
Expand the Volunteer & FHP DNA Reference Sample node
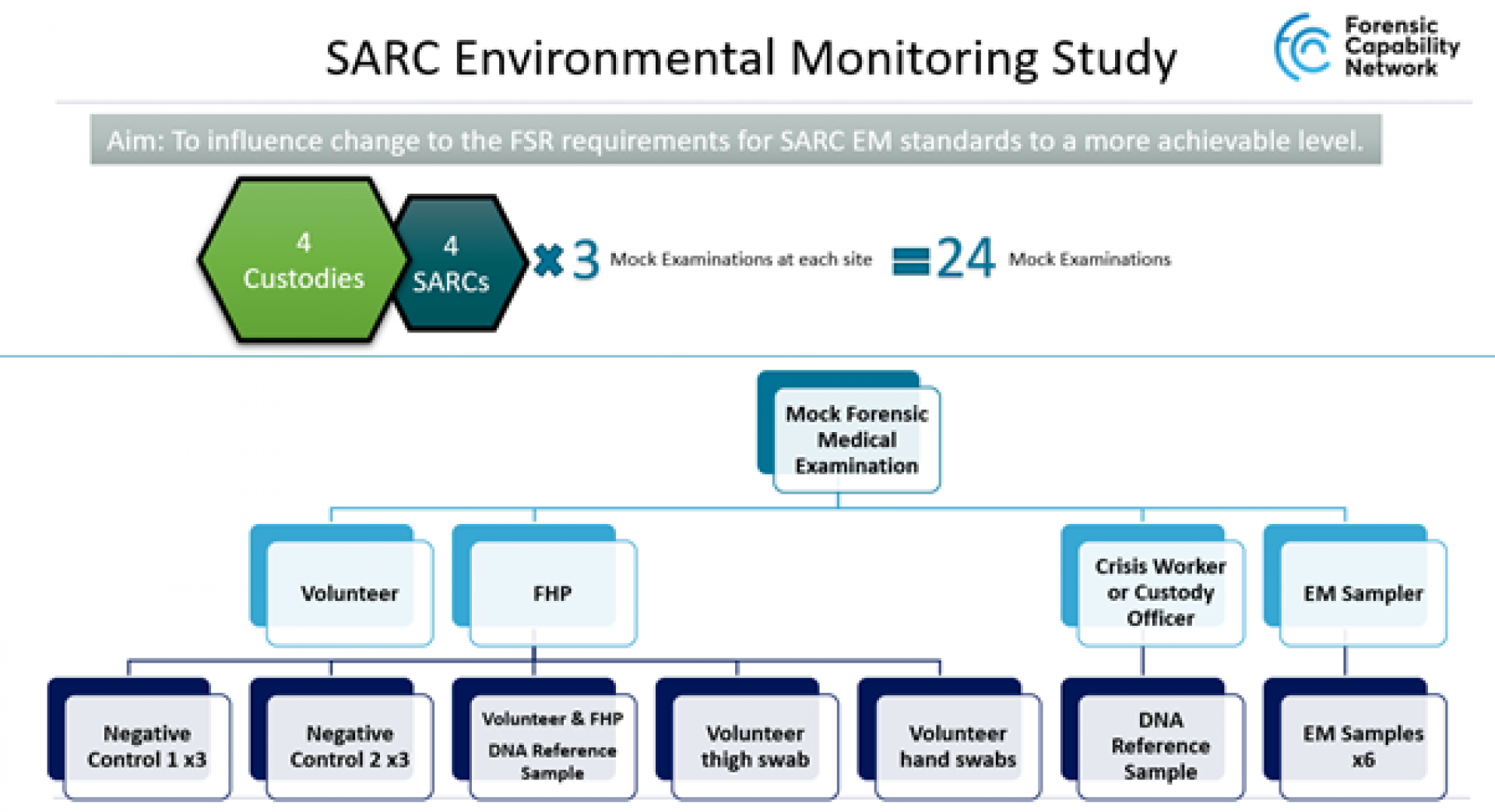551,746
